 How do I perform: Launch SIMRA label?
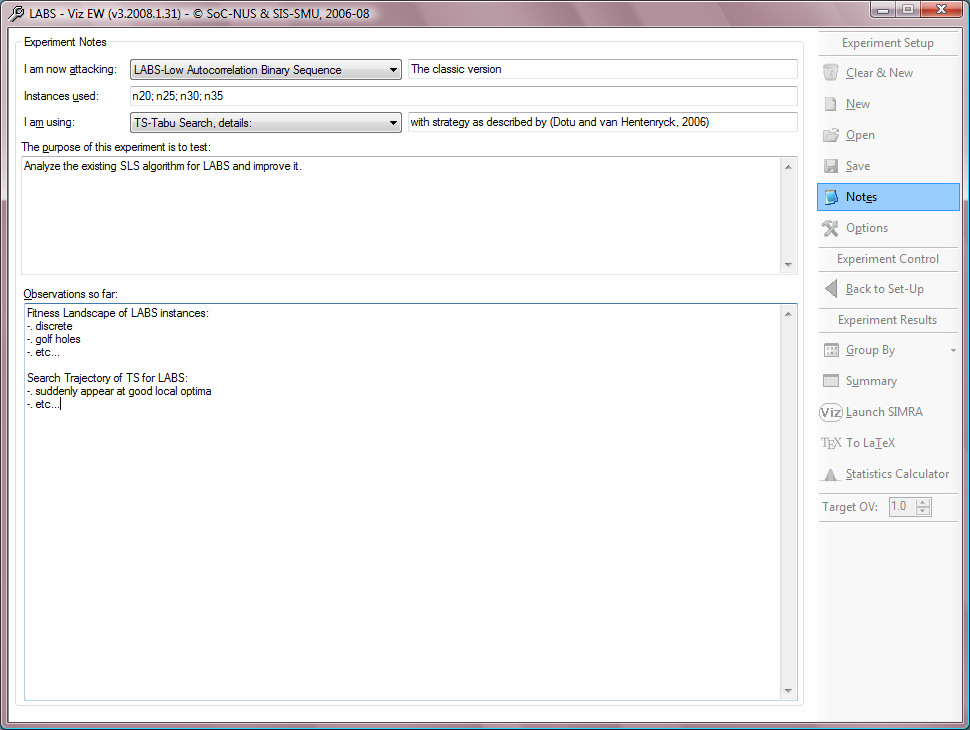click(884, 412)
